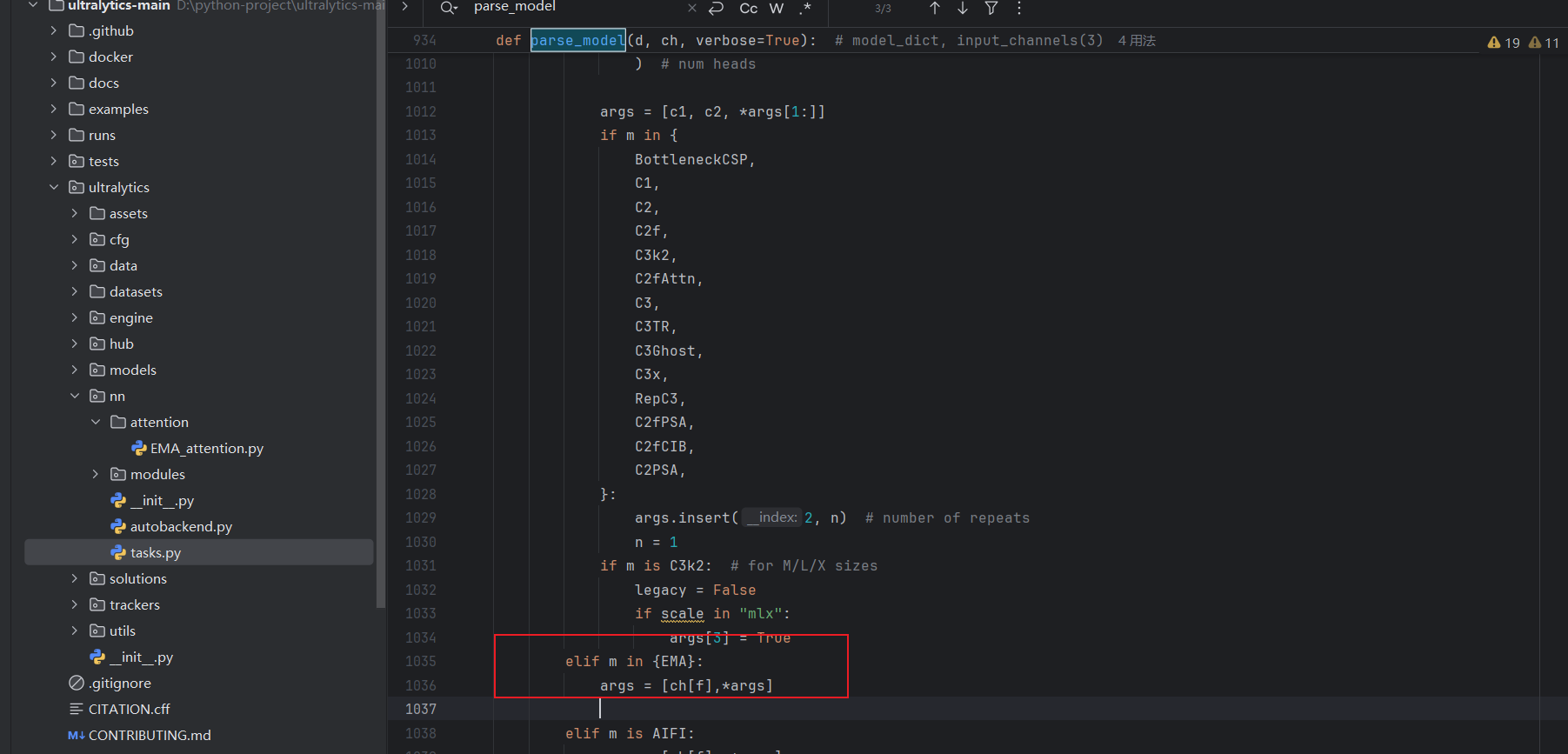1568x754 pixels.
Task: Collapse the nn folder
Action: pos(75,396)
